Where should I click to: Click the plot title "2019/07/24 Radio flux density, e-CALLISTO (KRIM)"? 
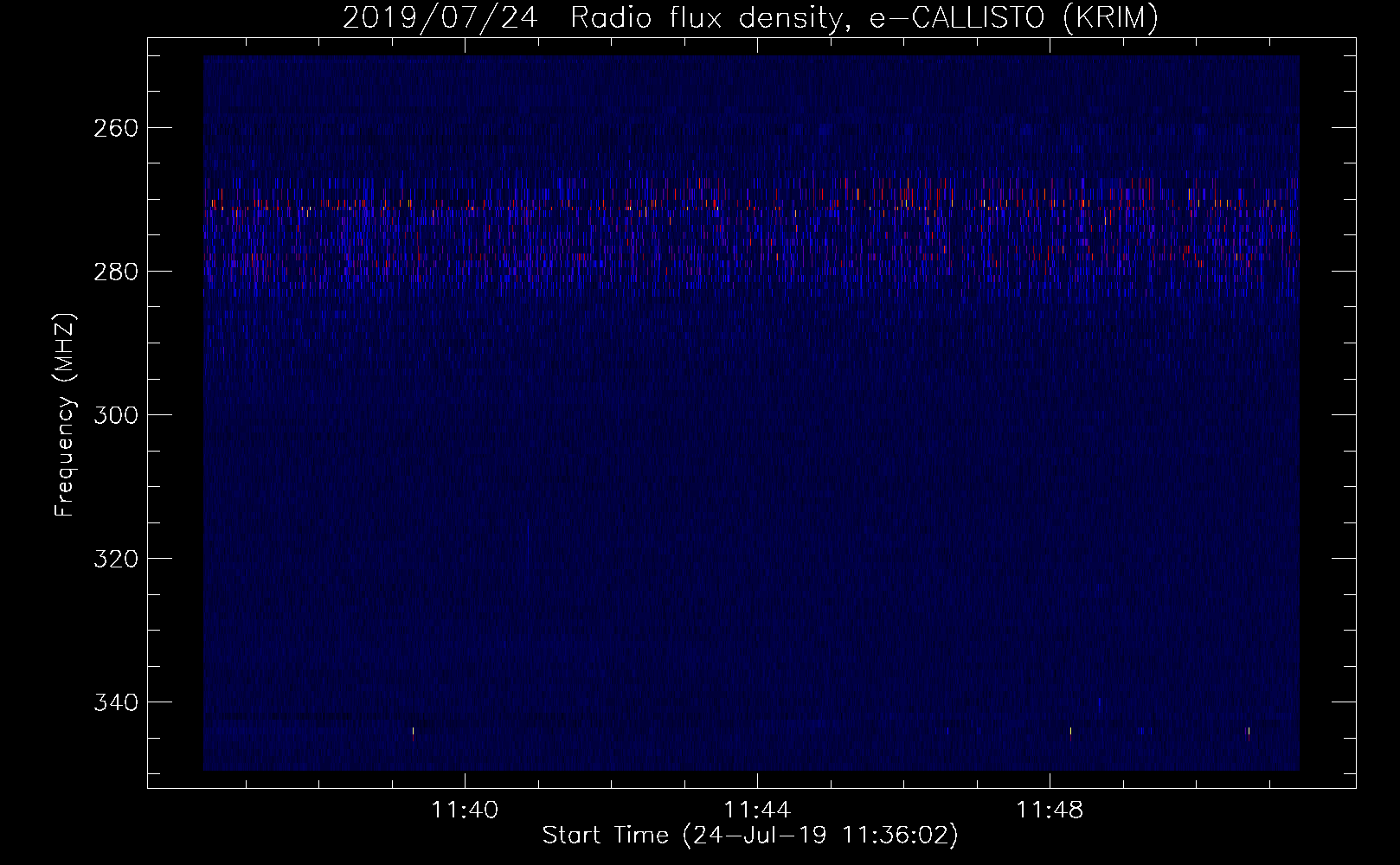point(750,17)
